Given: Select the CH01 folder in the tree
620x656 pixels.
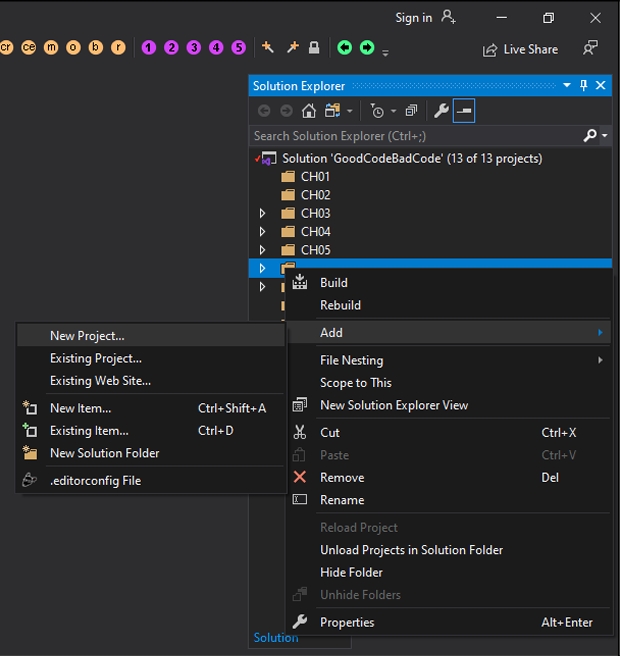Looking at the screenshot, I should pos(315,176).
